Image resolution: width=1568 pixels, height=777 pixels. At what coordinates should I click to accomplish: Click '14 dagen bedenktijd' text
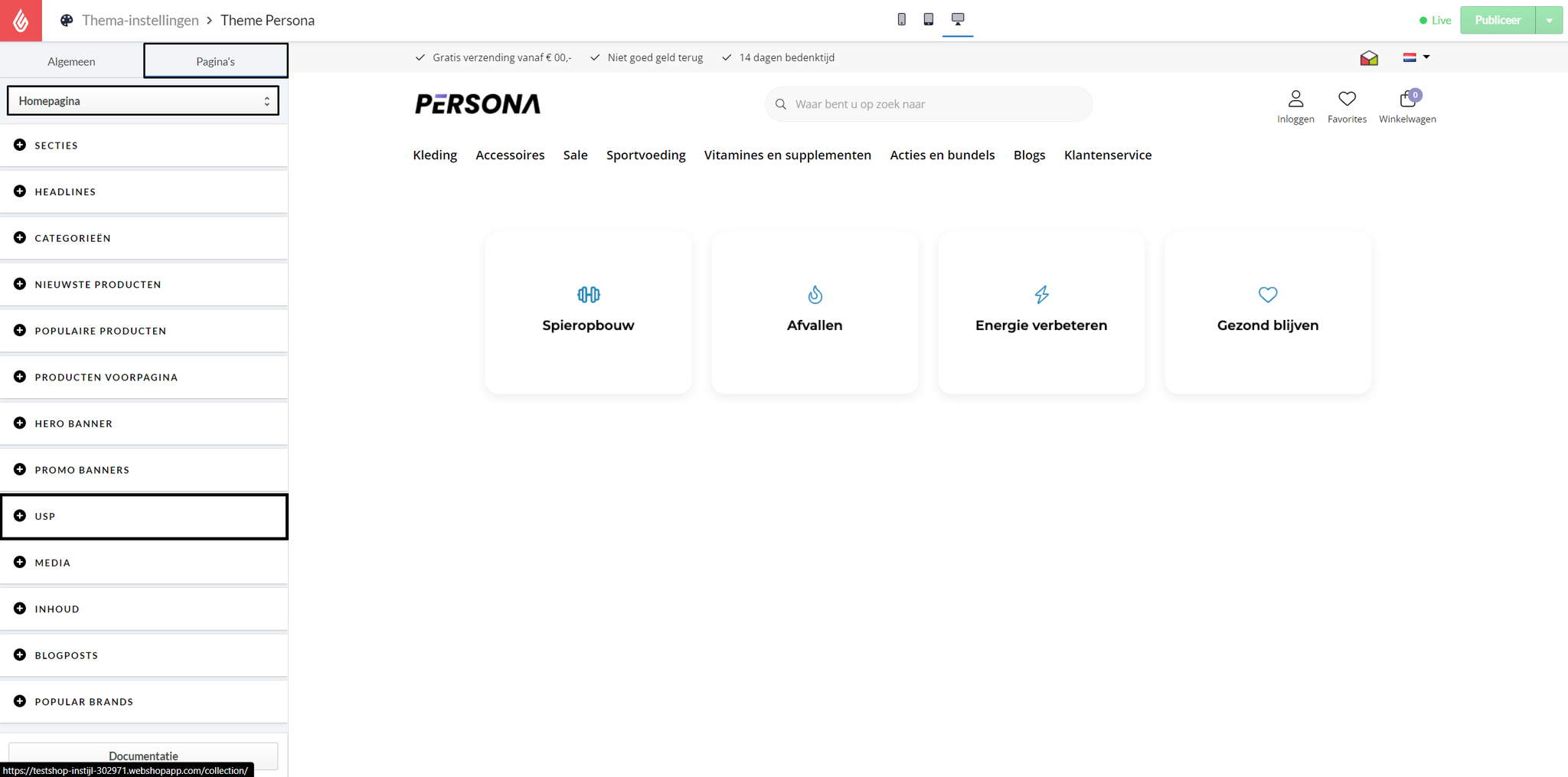pos(787,57)
